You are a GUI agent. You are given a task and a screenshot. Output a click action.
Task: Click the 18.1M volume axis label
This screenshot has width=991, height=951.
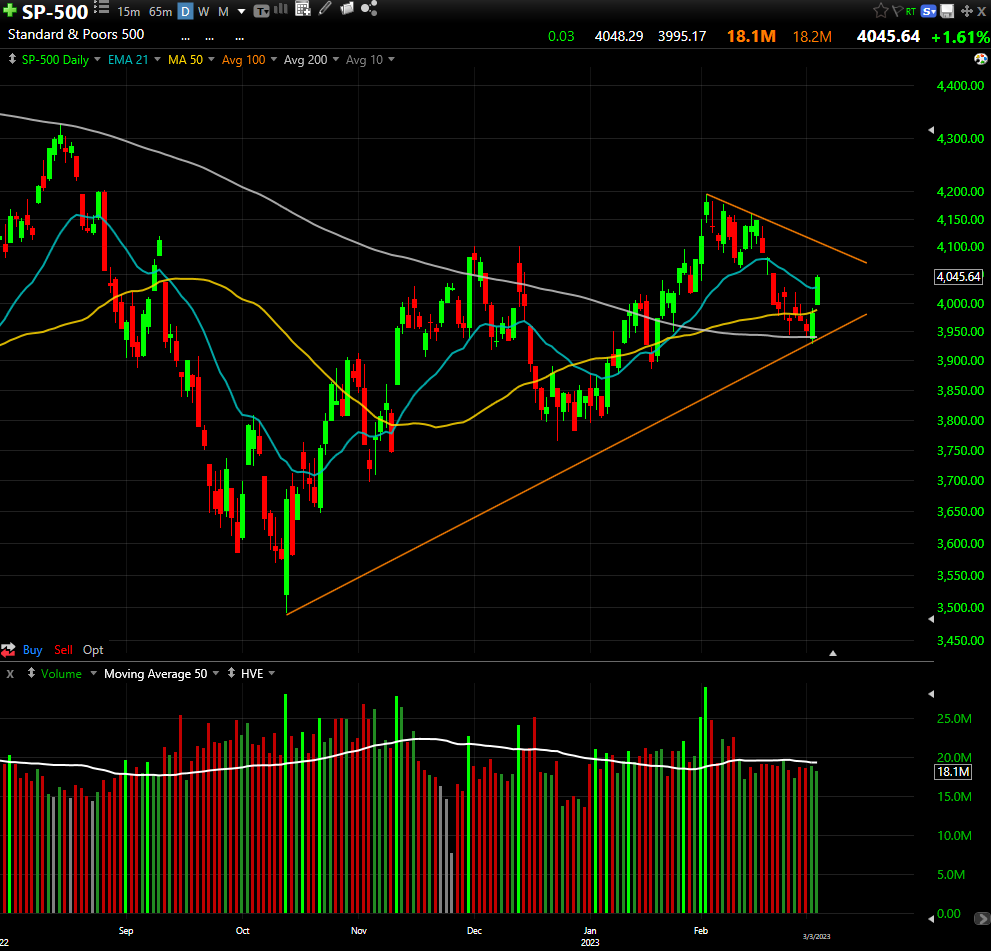(x=953, y=772)
